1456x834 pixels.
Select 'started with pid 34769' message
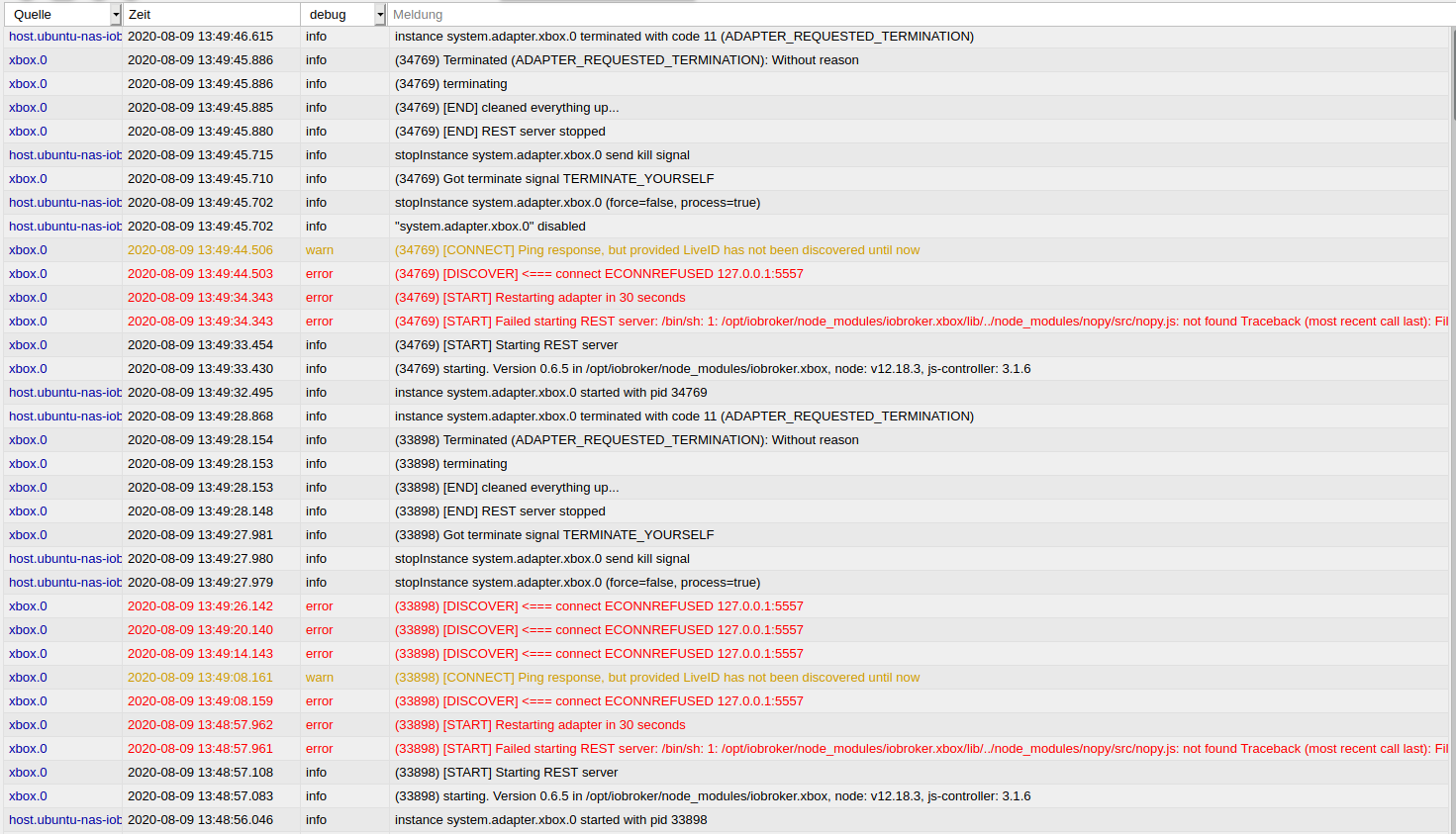(x=550, y=393)
